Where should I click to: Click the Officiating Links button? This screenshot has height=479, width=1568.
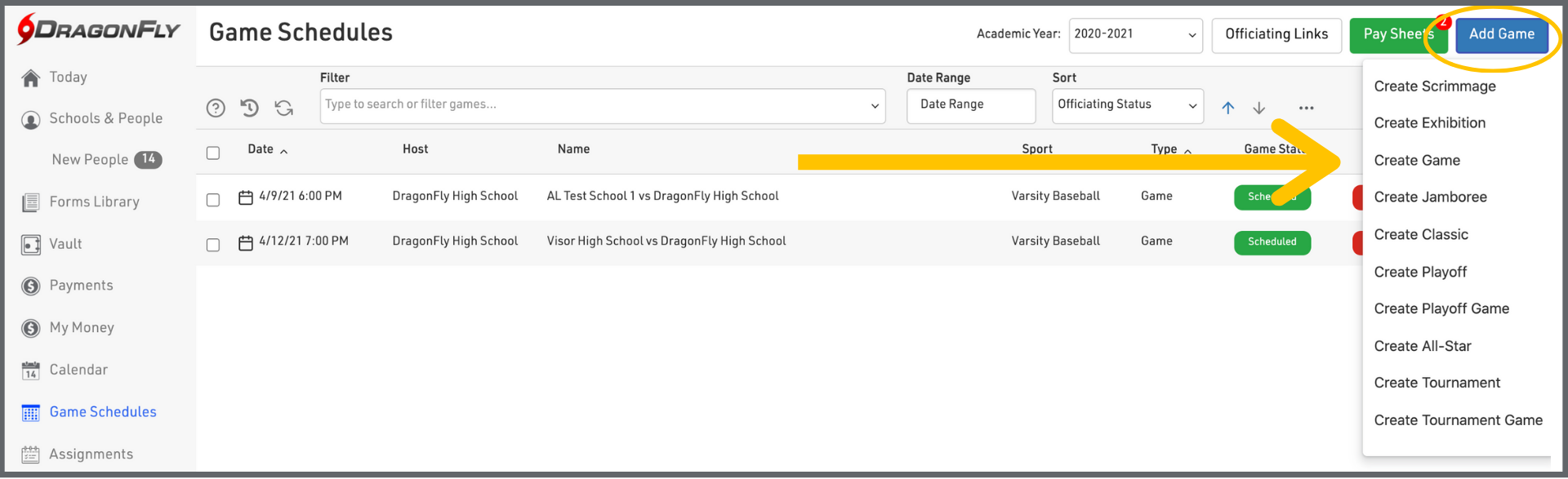click(1276, 35)
